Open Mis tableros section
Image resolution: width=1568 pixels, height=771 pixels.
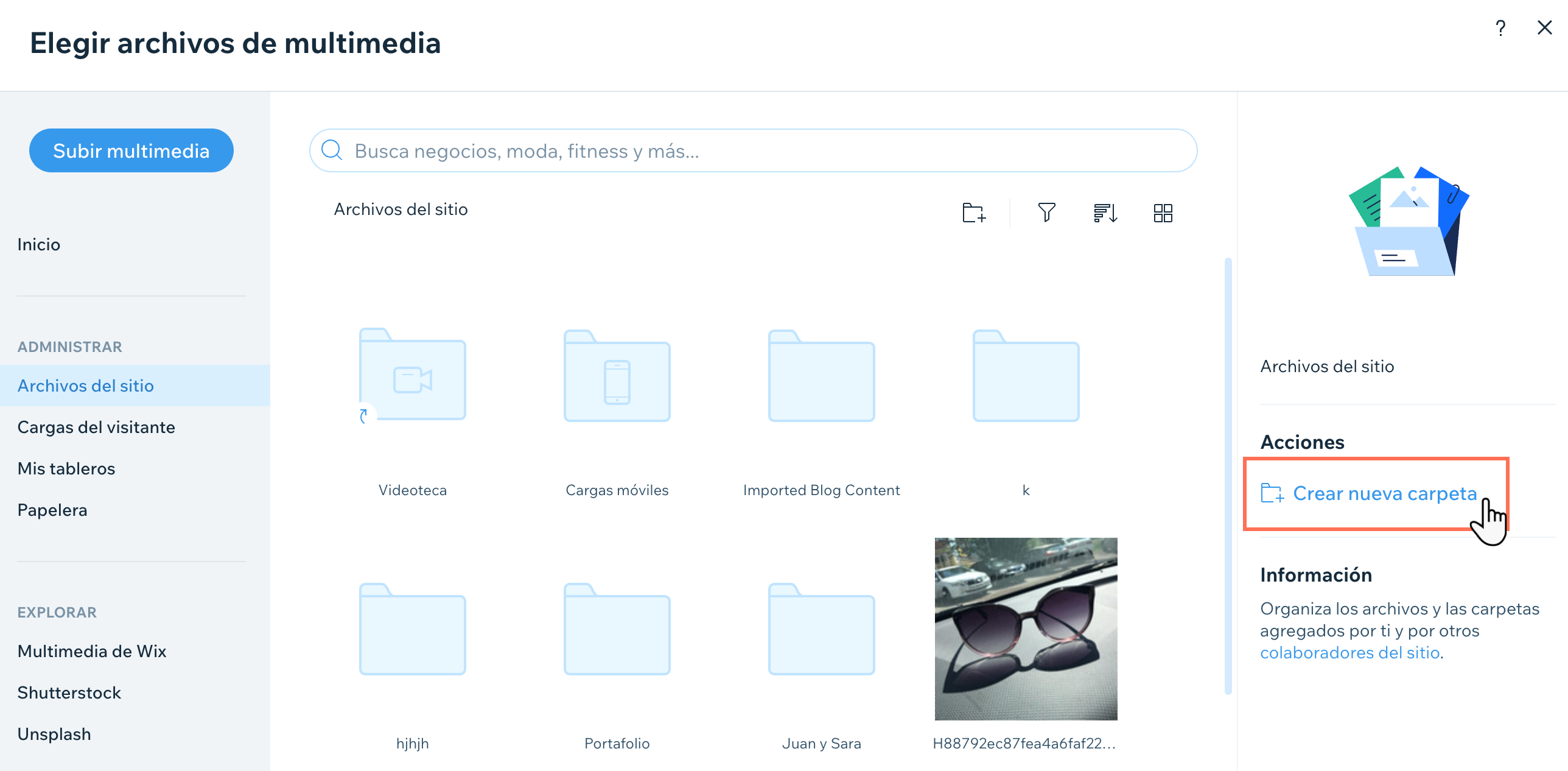point(66,468)
